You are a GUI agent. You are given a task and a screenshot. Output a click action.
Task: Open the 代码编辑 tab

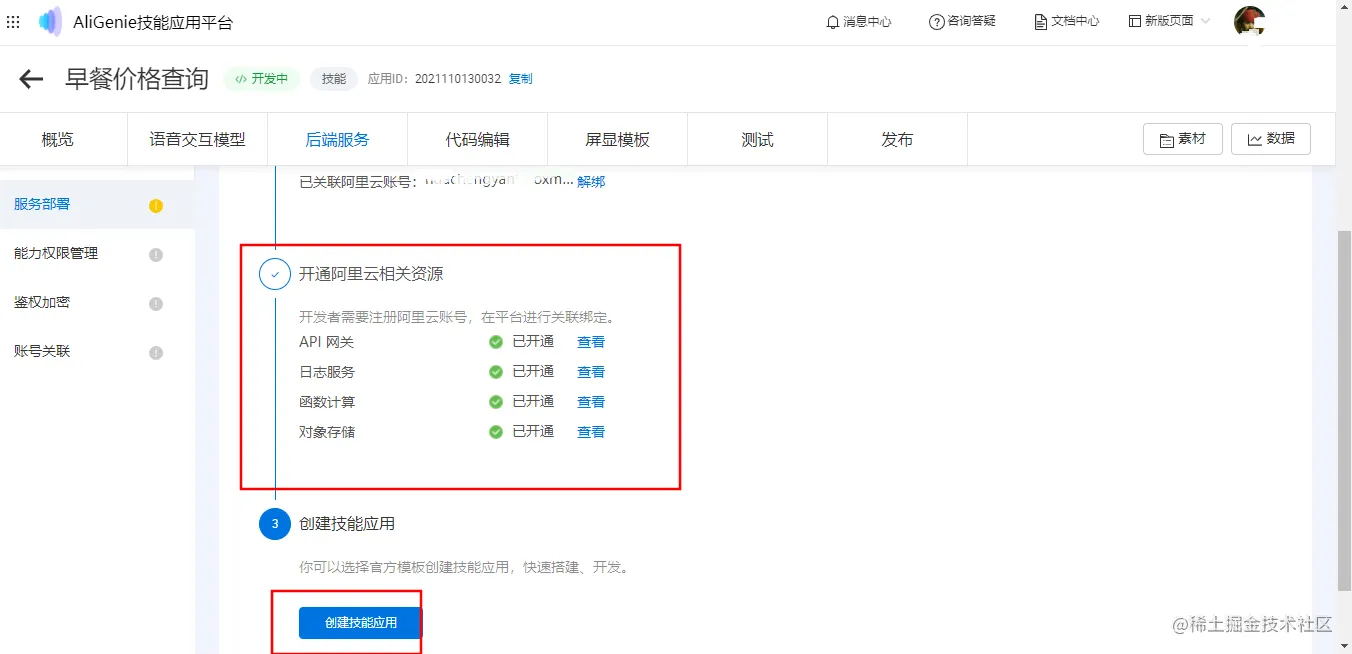(477, 140)
